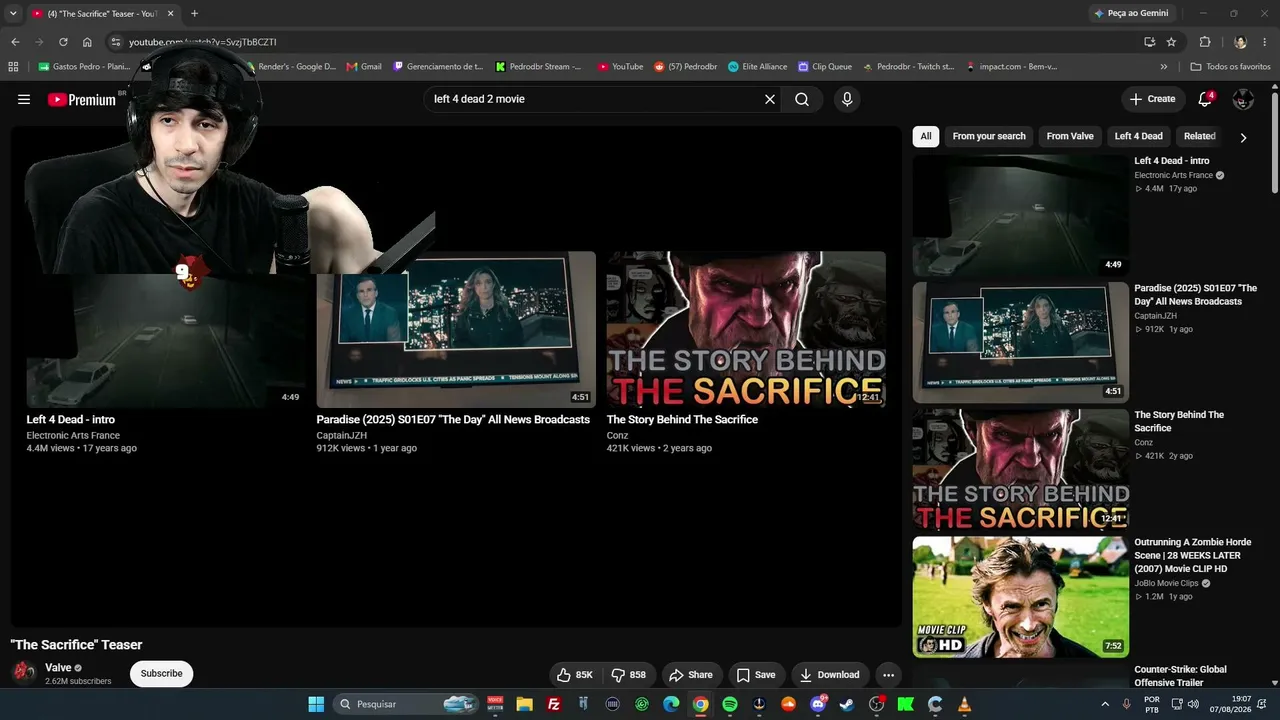Open the Counter-Strike: Global Offensive Trailer title
This screenshot has width=1280, height=720.
(1180, 676)
